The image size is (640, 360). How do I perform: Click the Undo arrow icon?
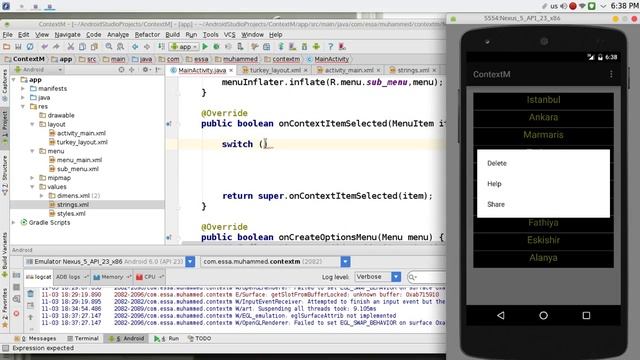point(44,47)
